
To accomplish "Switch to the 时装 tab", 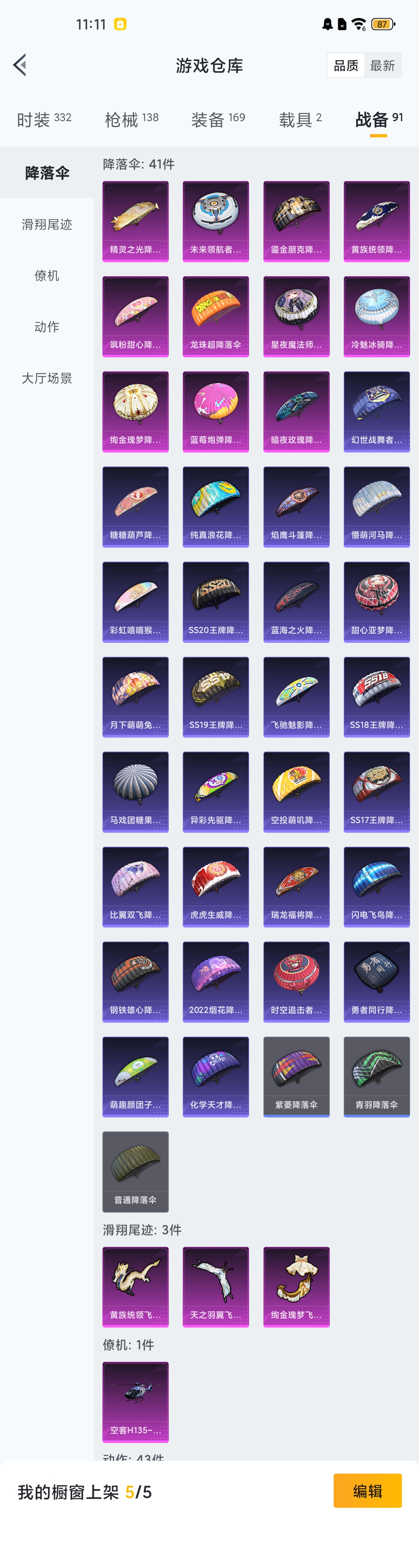I will (x=44, y=120).
